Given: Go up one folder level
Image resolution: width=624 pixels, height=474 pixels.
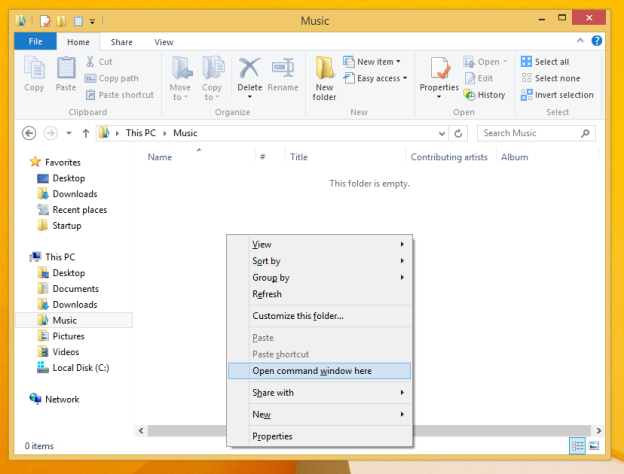Looking at the screenshot, I should (86, 133).
